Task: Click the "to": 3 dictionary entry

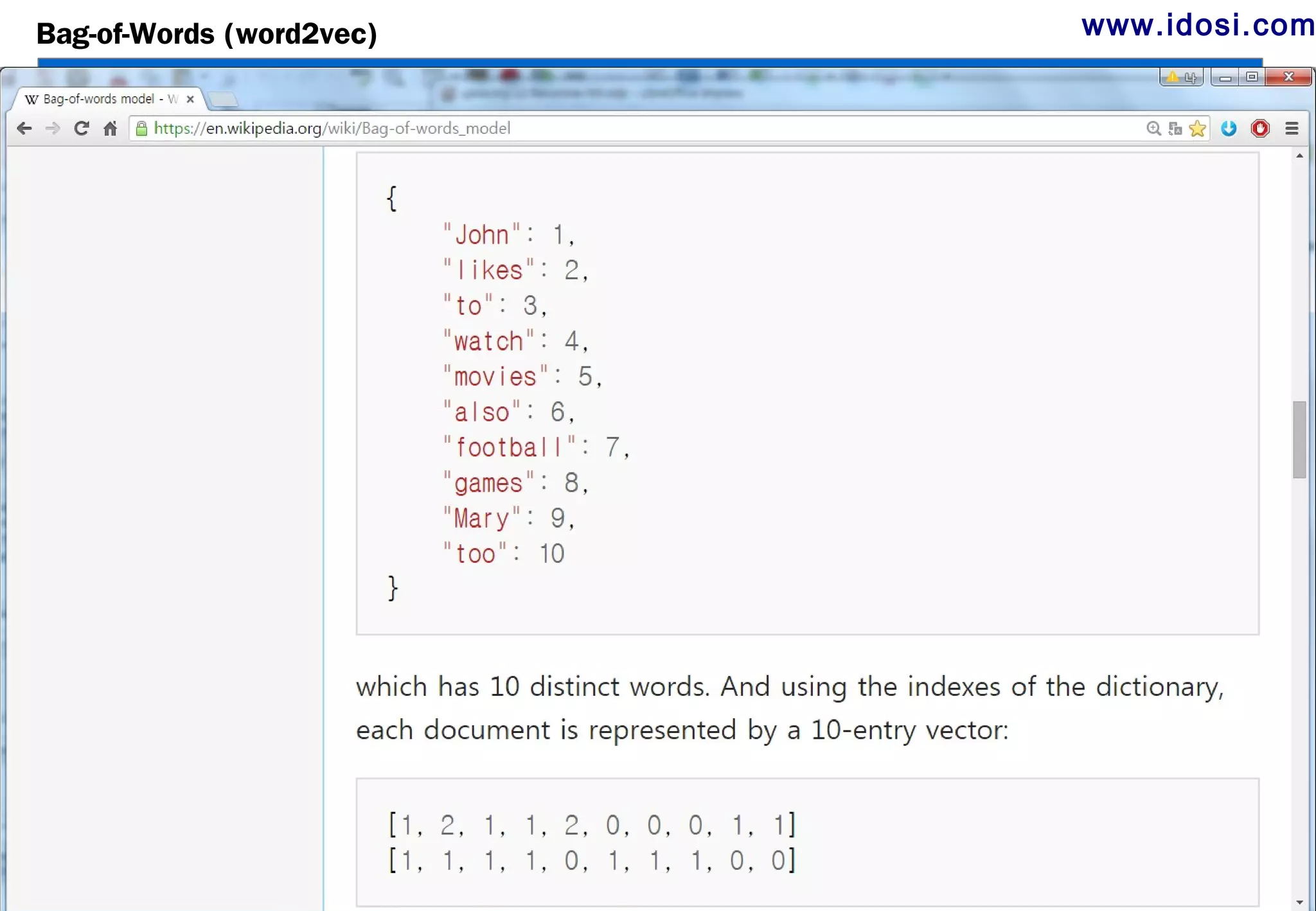Action: 494,306
